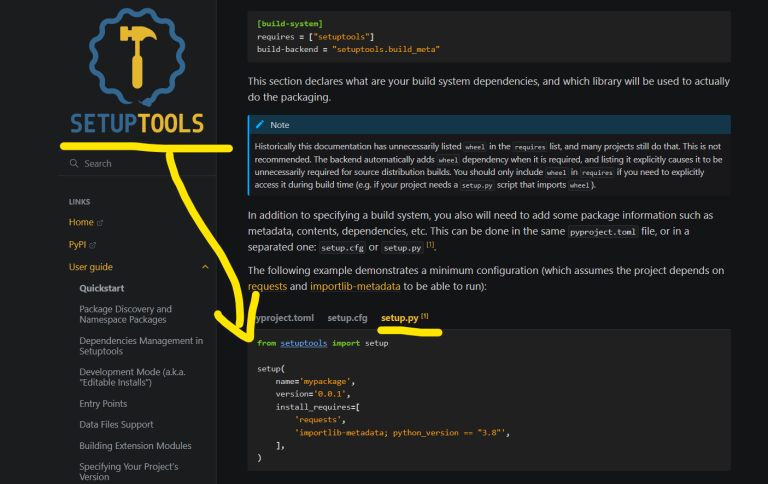Open Data Files Support page
The width and height of the screenshot is (768, 484).
click(118, 425)
